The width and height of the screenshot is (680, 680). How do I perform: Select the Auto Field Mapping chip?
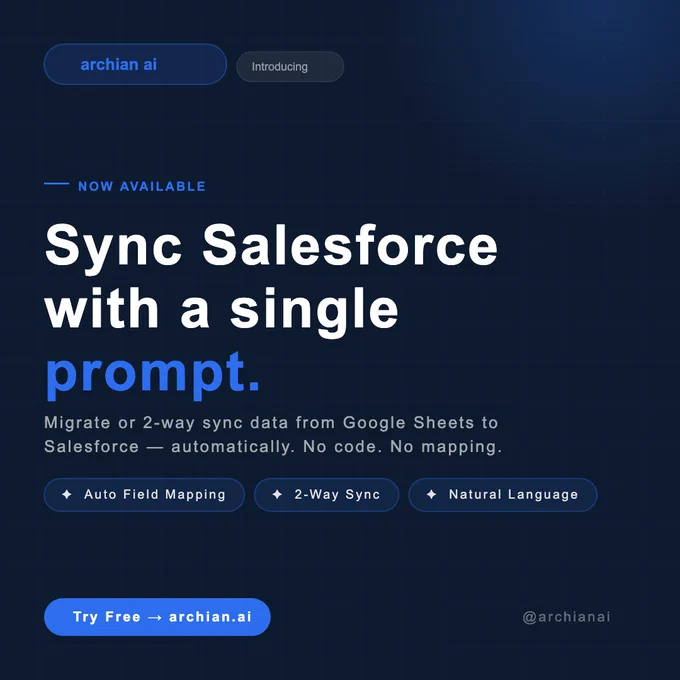[144, 495]
